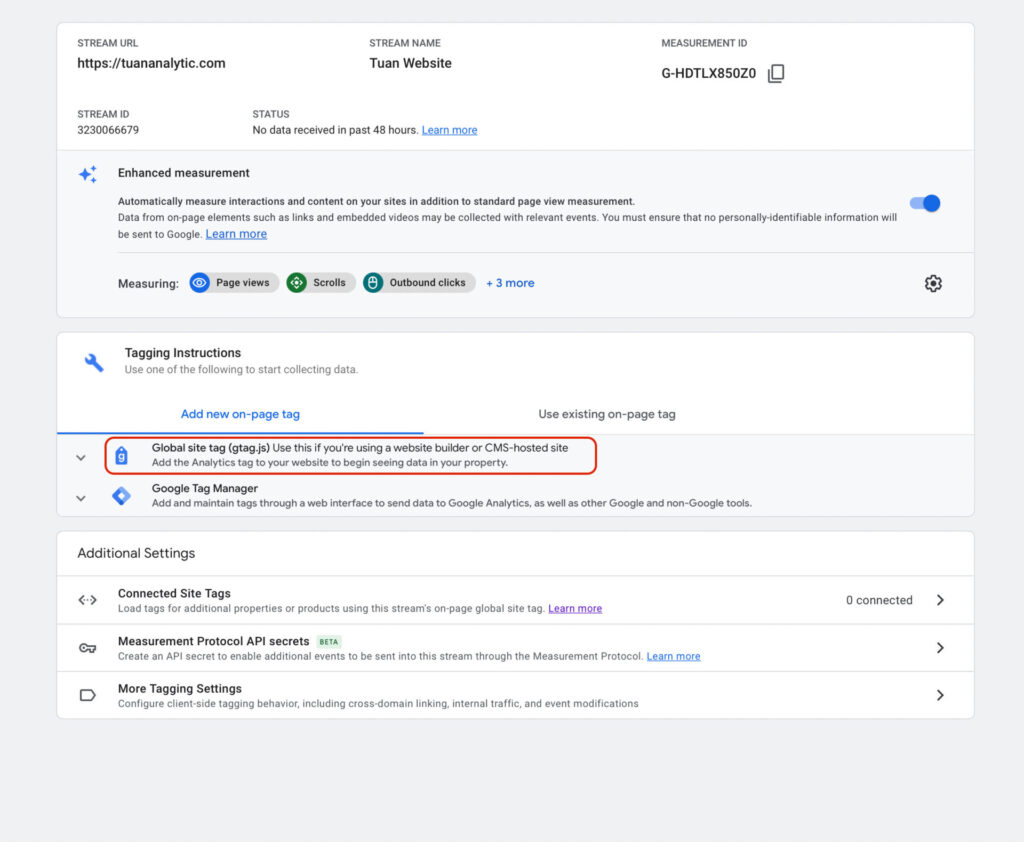
Task: Click the Outbound clicks chip
Action: (418, 283)
